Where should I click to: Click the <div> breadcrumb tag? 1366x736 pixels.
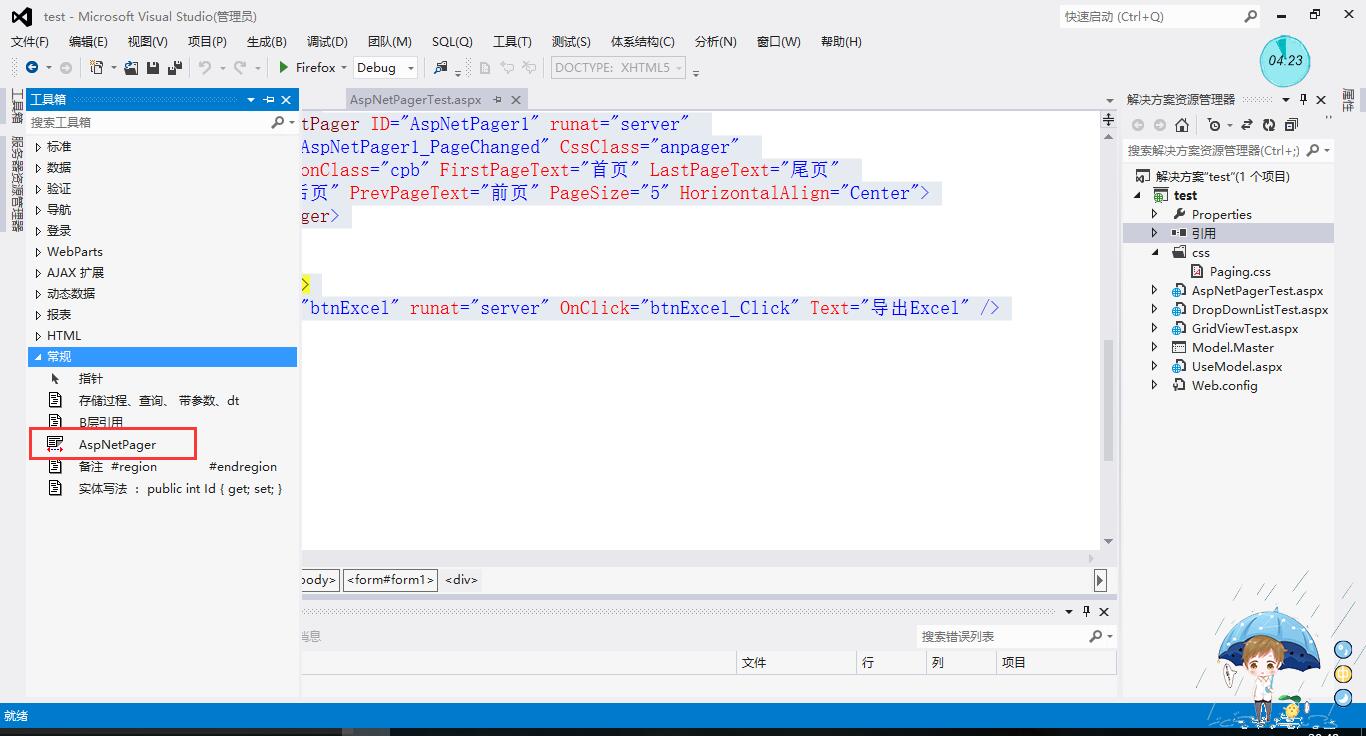[x=461, y=579]
